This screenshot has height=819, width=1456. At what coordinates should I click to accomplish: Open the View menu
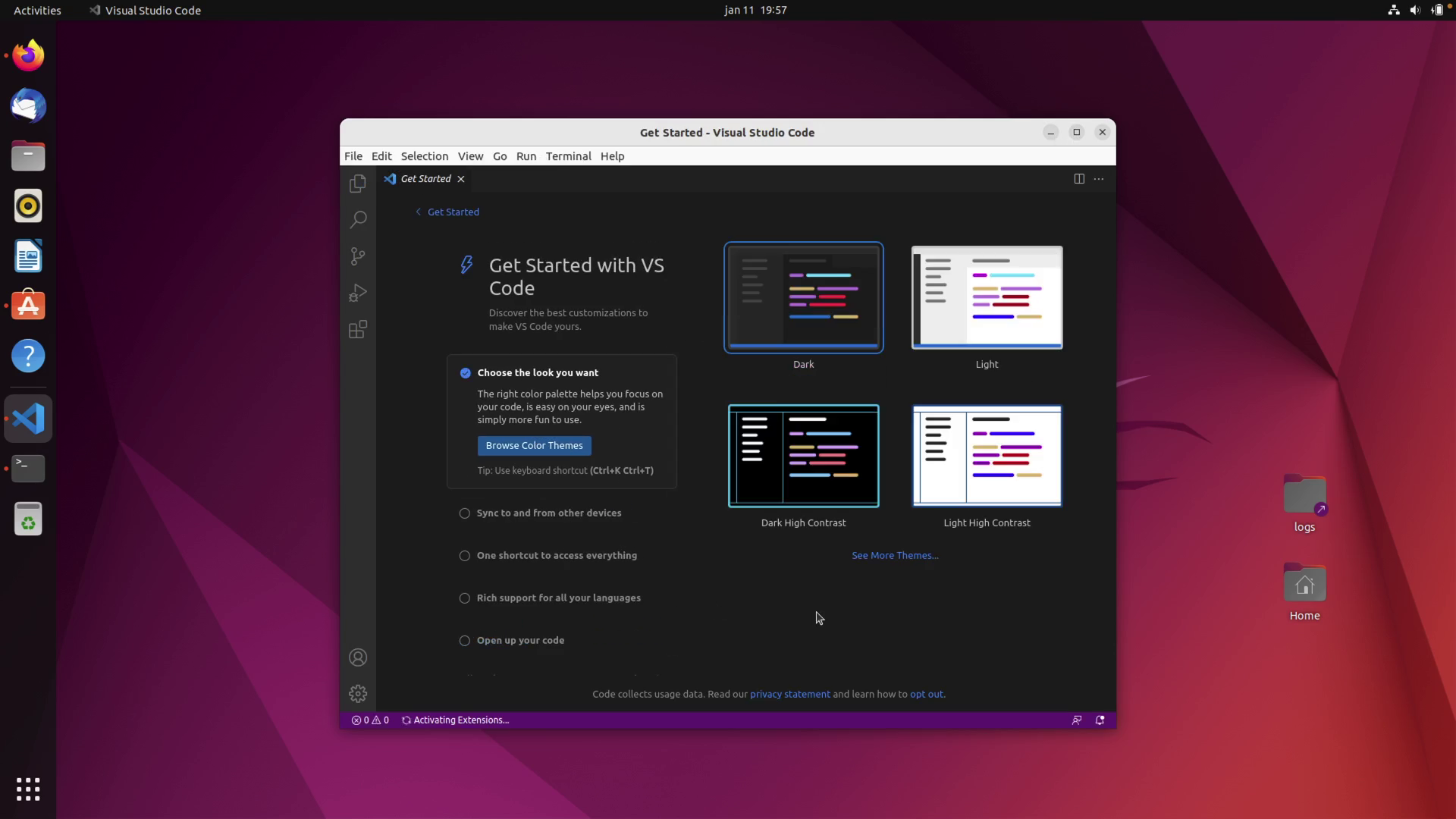470,156
